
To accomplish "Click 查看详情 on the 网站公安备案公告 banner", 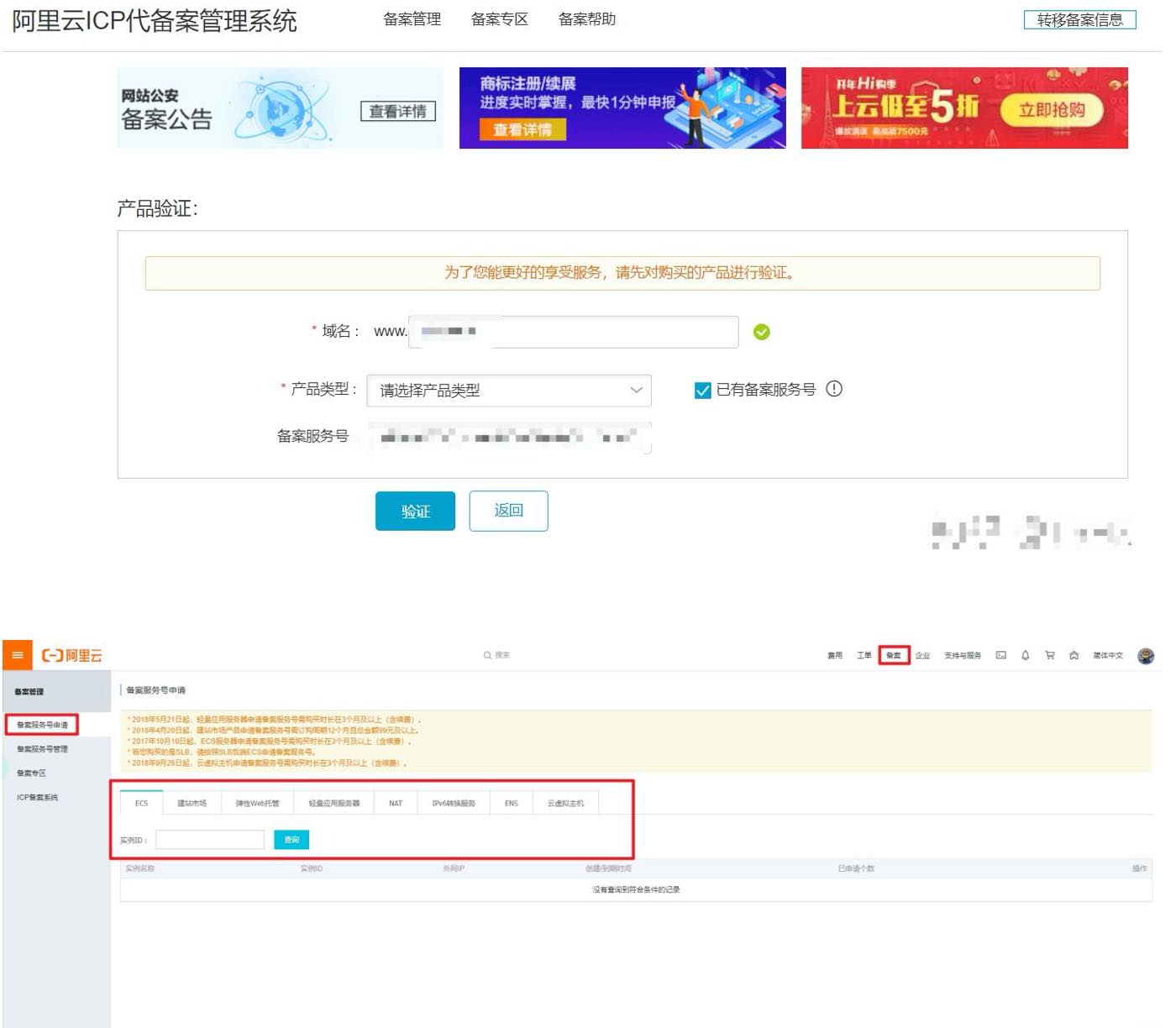I will coord(398,111).
